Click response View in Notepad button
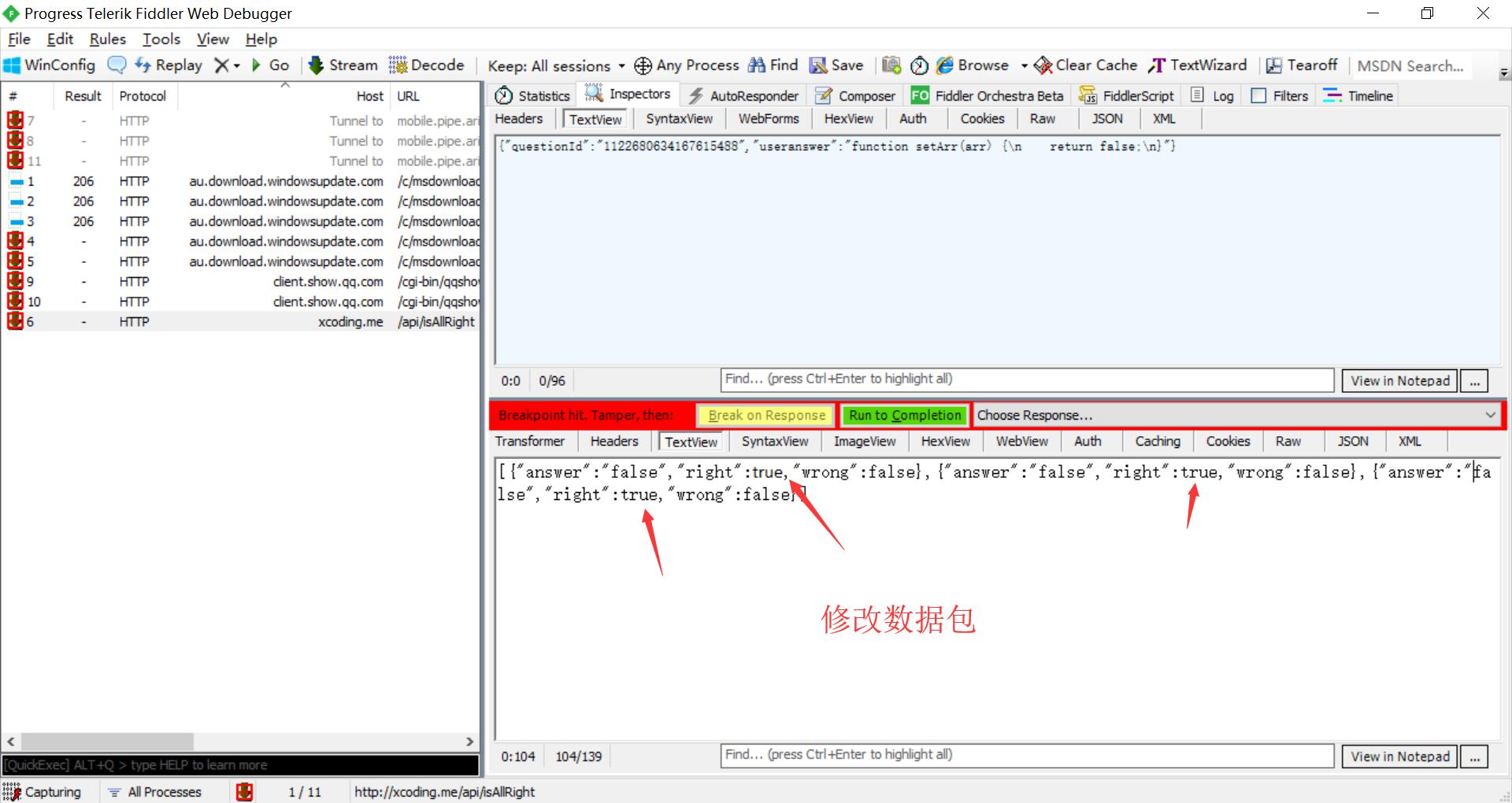 pos(1400,757)
